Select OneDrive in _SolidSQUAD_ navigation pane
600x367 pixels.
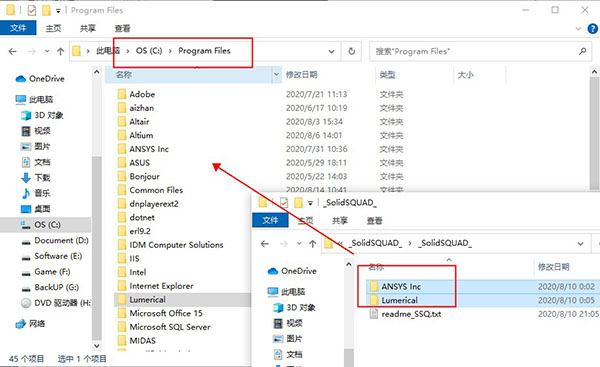click(292, 271)
